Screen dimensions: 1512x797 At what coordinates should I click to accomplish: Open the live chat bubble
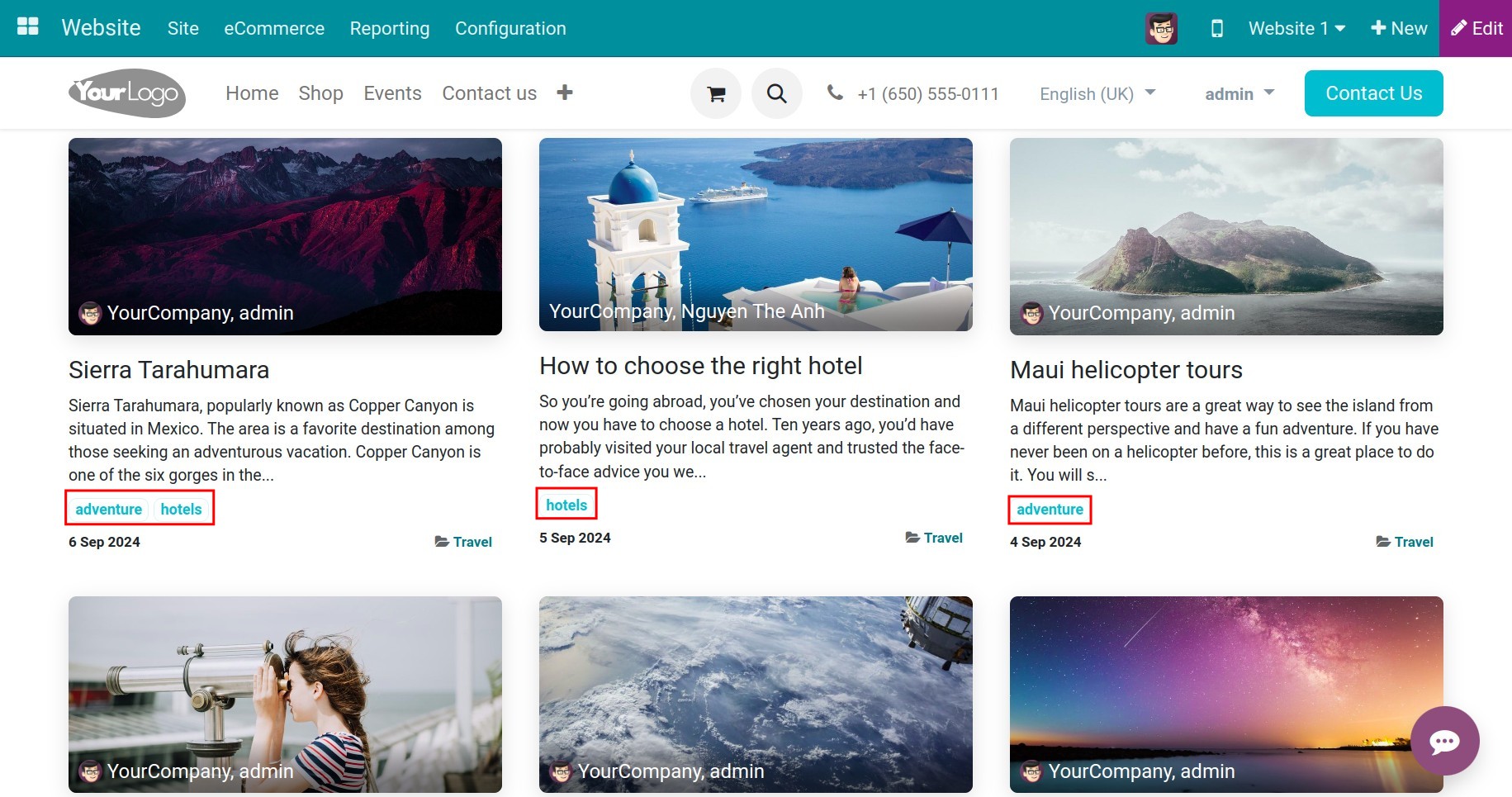coord(1445,741)
